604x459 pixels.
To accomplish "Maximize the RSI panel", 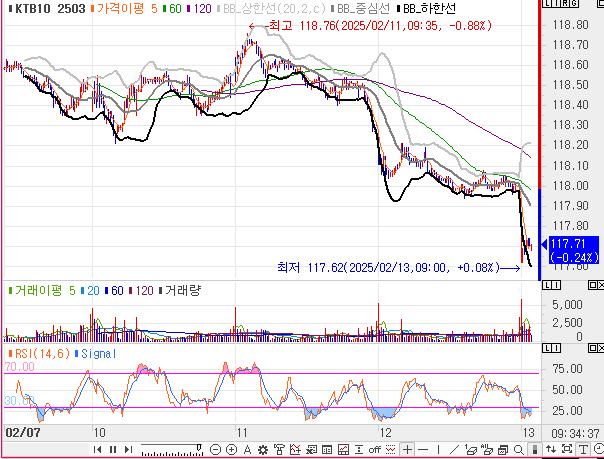I will 592,348.
